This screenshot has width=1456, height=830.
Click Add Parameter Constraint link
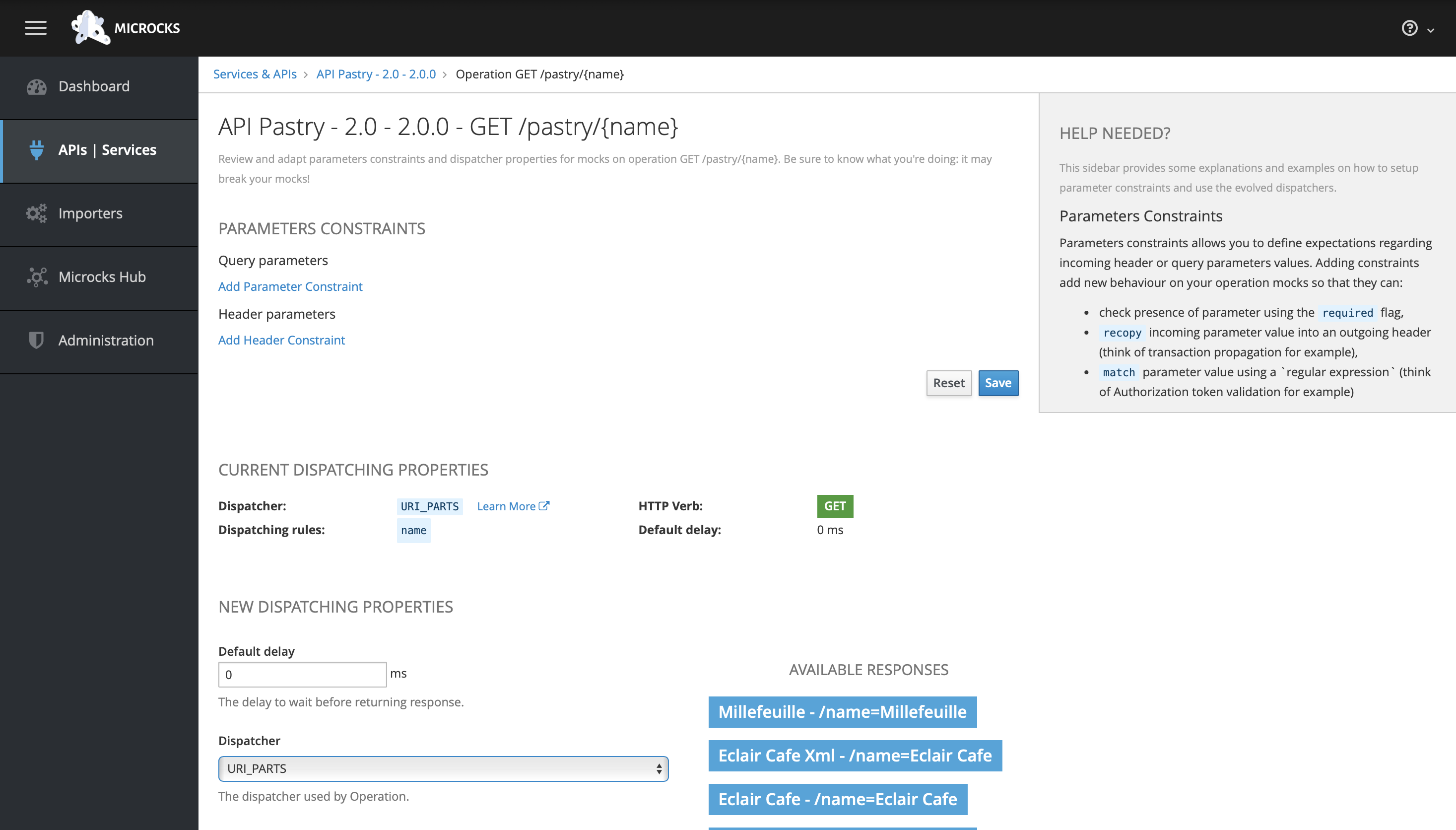coord(290,286)
